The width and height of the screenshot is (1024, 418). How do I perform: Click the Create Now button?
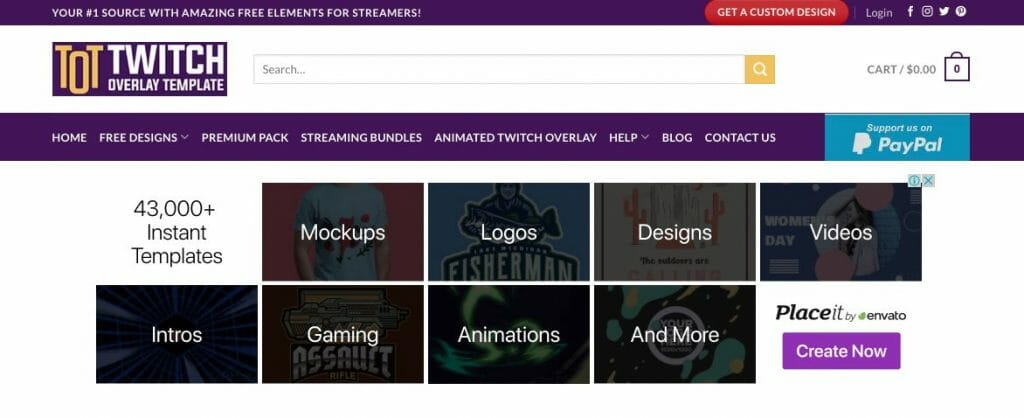click(841, 351)
